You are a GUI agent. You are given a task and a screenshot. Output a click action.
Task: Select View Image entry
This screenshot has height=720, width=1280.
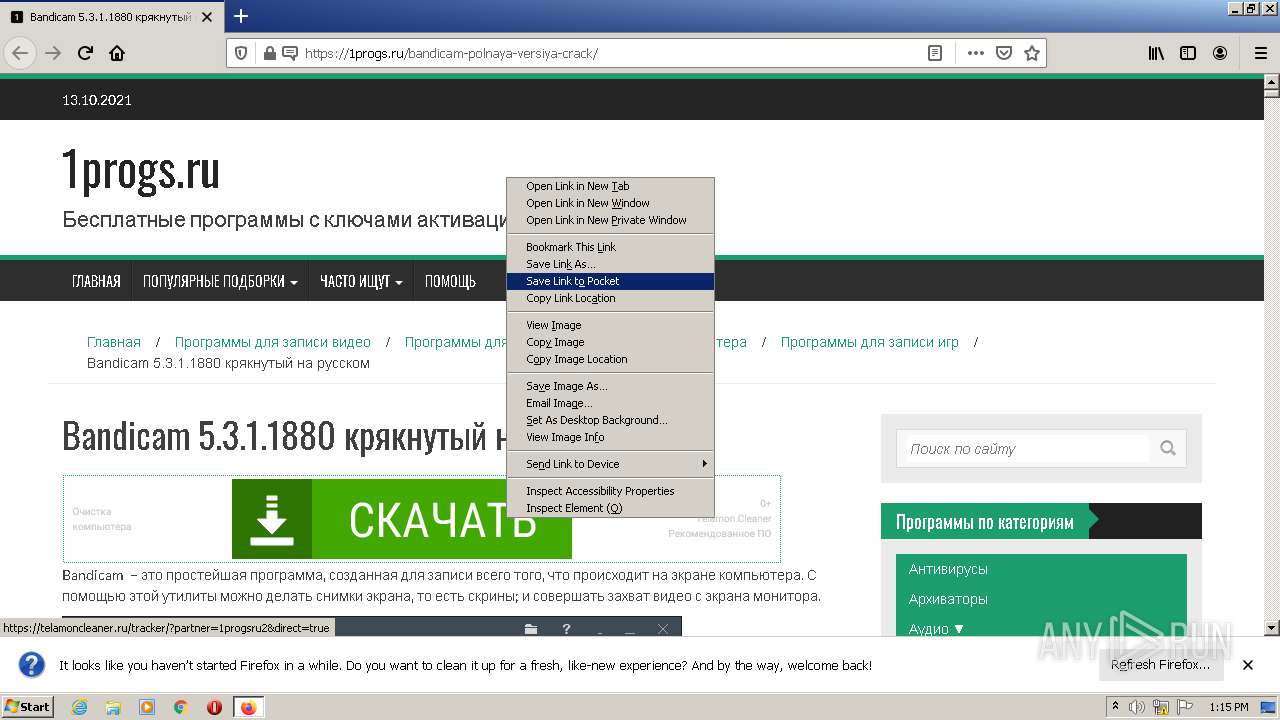tap(610, 325)
